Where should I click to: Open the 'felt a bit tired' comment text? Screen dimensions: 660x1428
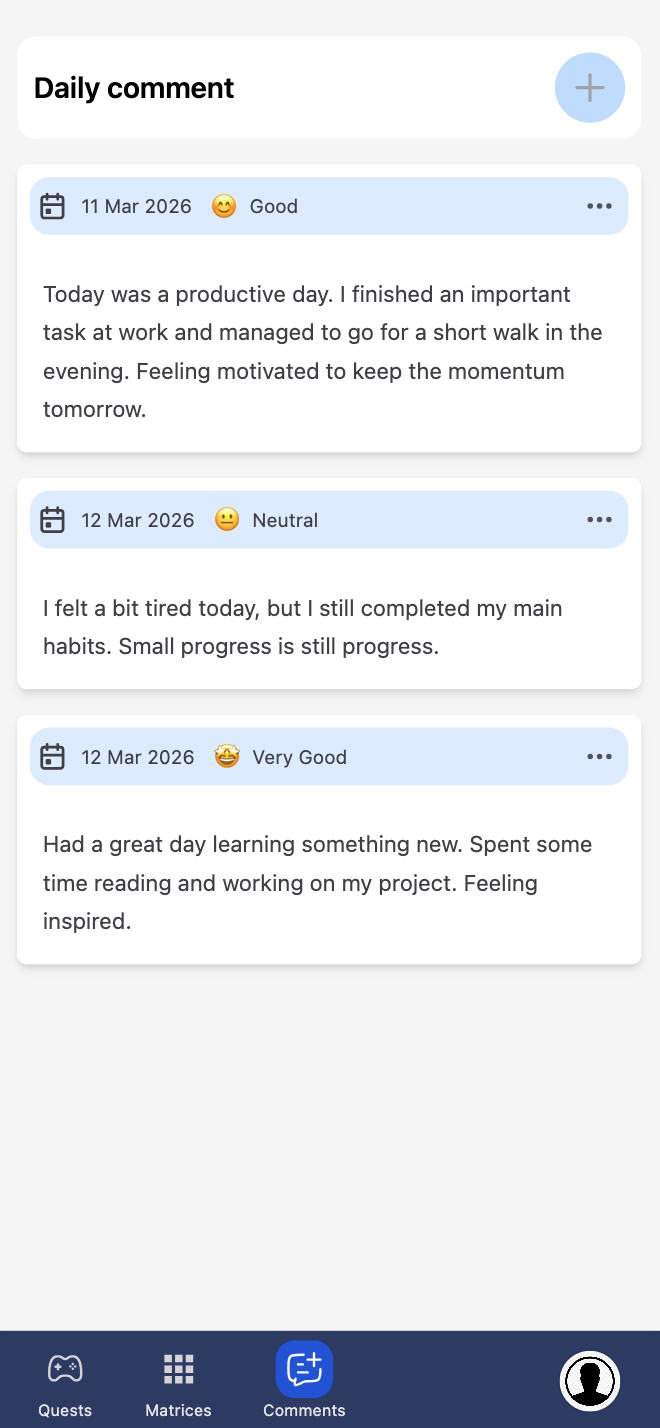tap(302, 627)
